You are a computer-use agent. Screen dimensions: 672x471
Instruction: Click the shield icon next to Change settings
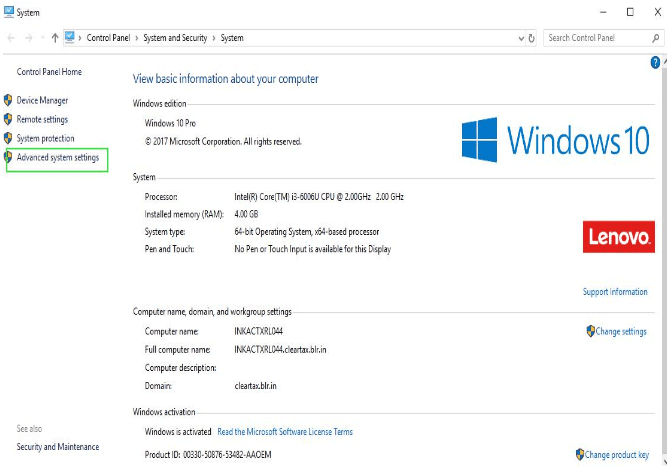click(x=591, y=331)
